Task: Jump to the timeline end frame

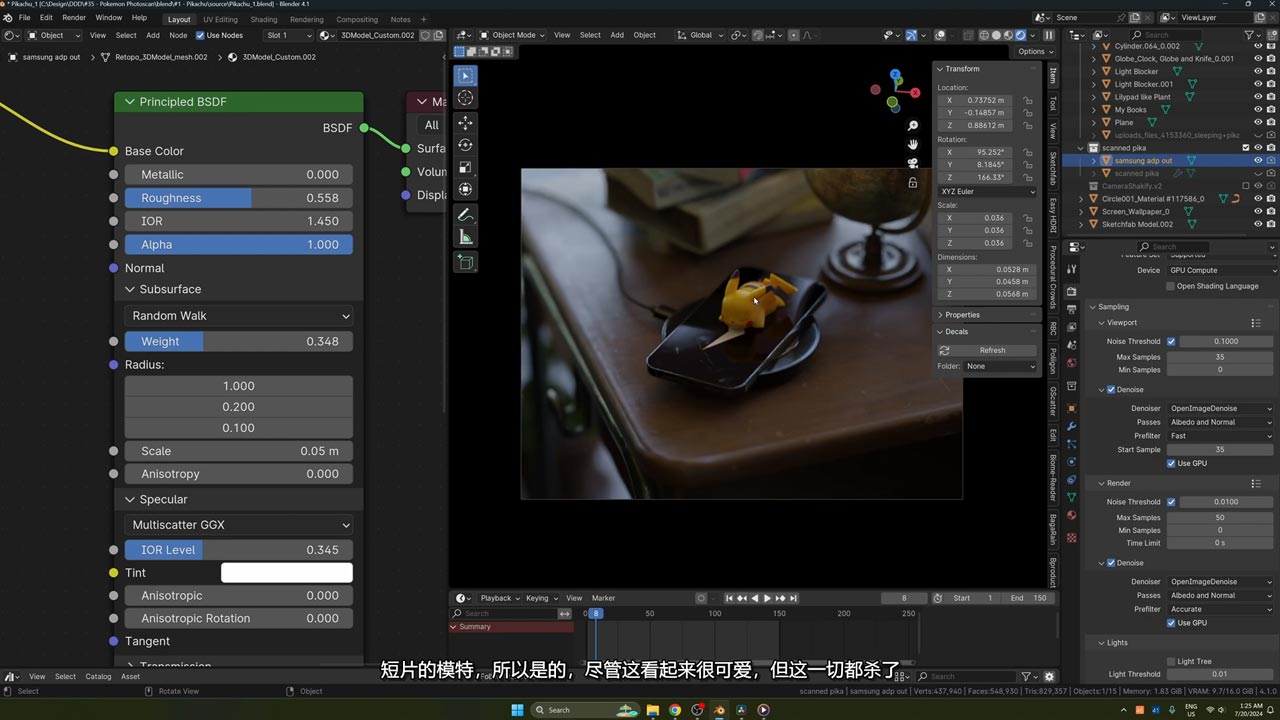Action: [794, 598]
